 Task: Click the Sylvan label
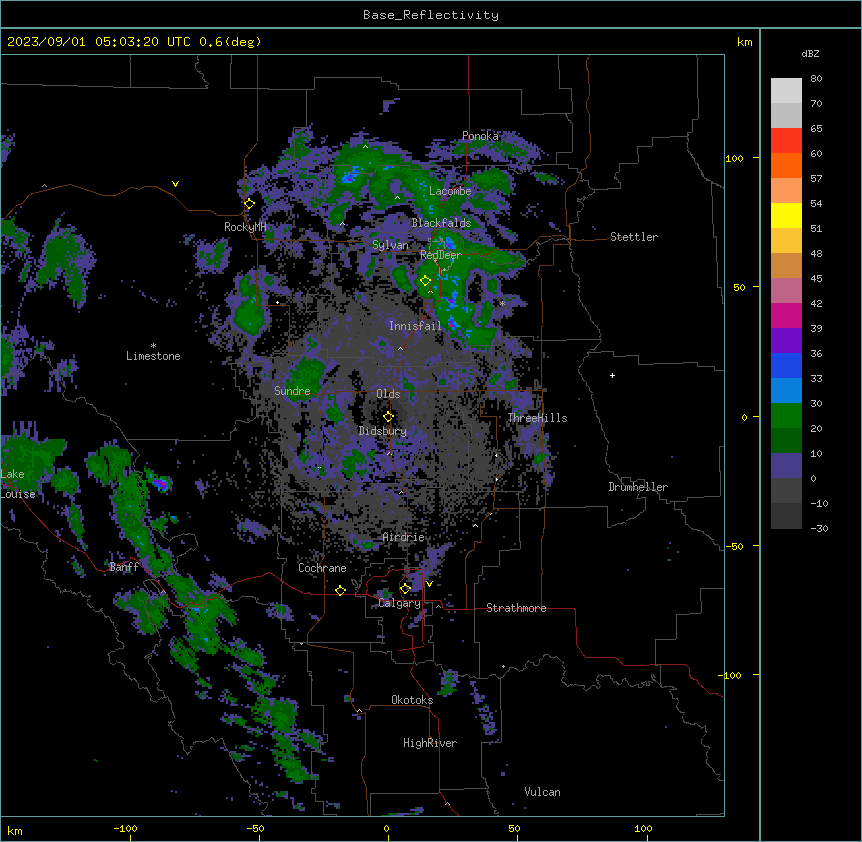(x=390, y=245)
